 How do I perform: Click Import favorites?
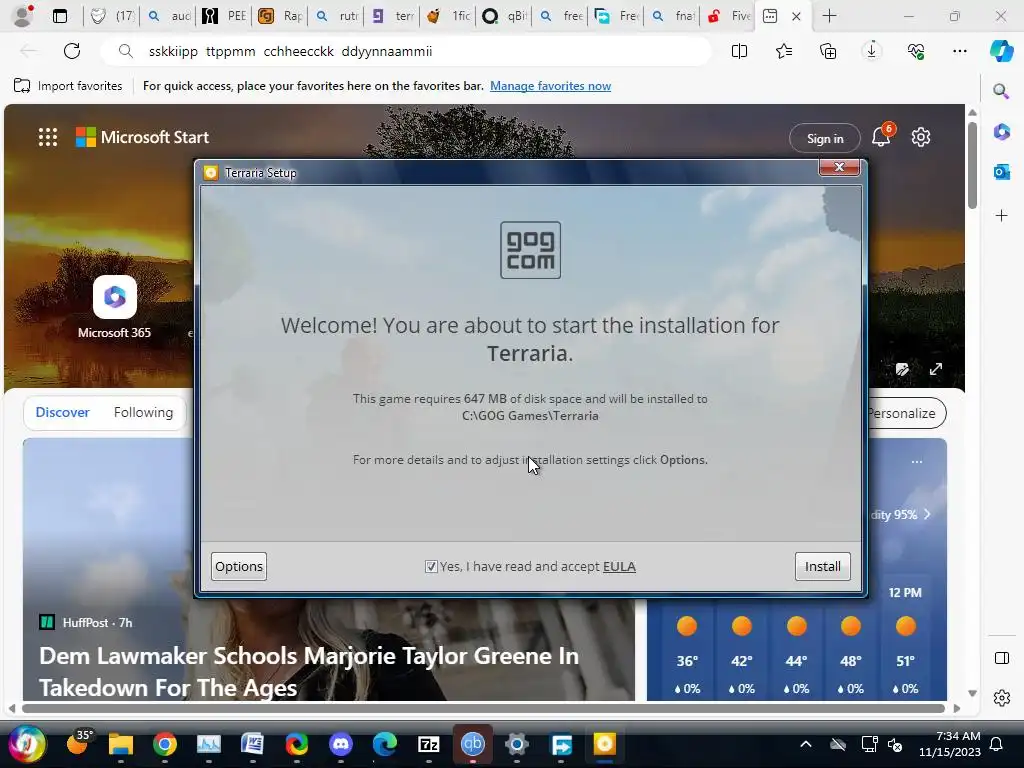[68, 86]
